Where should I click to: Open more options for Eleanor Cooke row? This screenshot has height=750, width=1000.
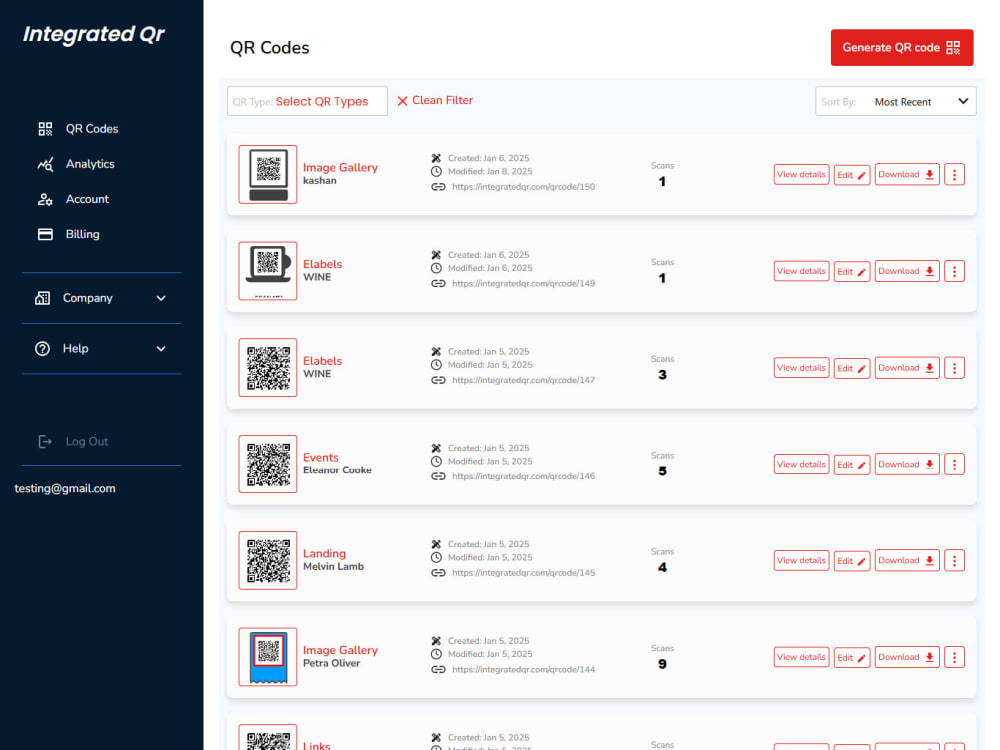click(954, 464)
